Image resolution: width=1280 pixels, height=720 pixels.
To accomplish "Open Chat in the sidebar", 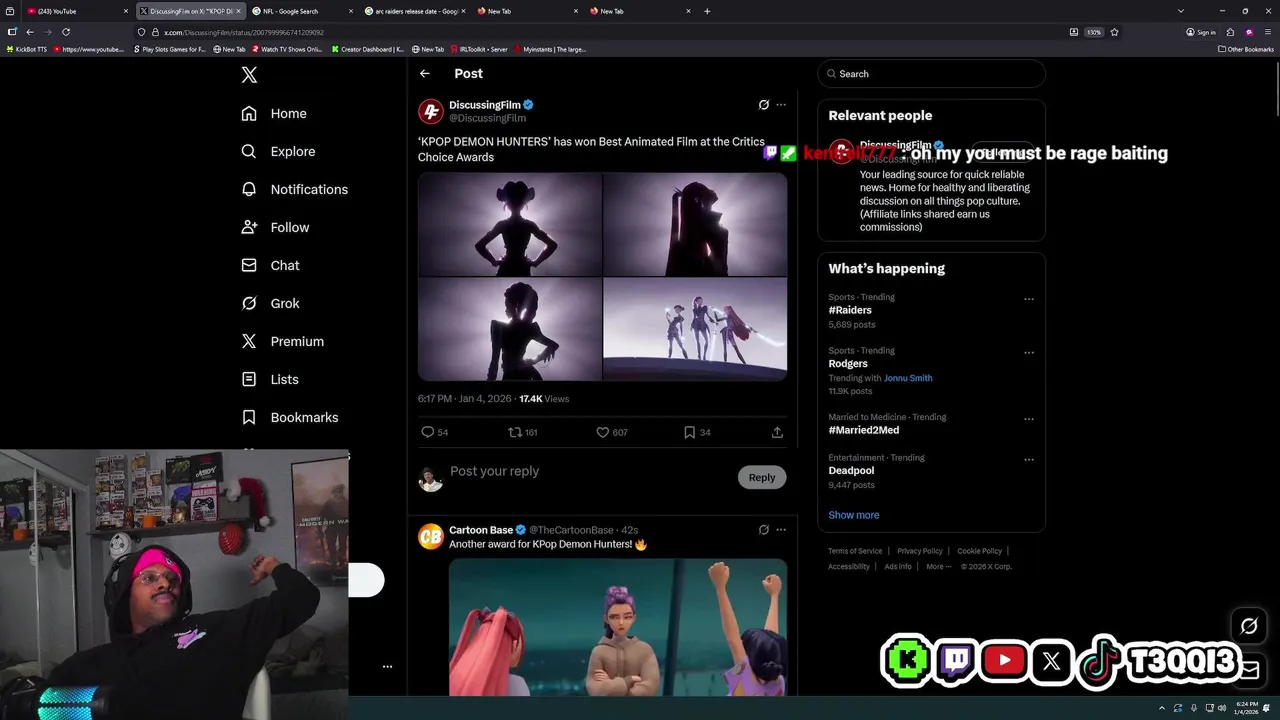I will (270, 265).
